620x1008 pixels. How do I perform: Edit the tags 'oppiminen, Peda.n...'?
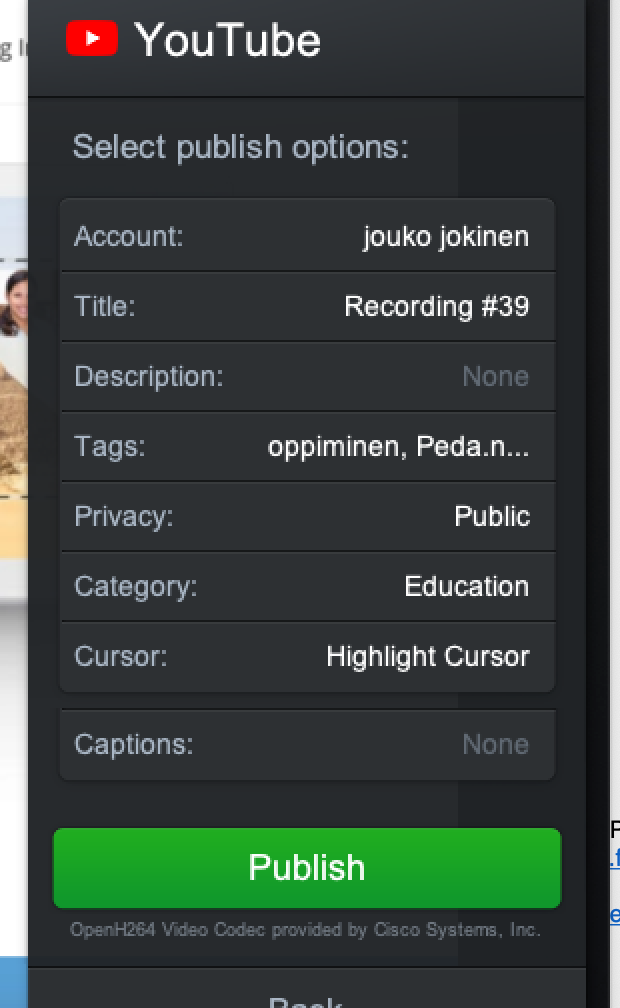click(x=398, y=446)
